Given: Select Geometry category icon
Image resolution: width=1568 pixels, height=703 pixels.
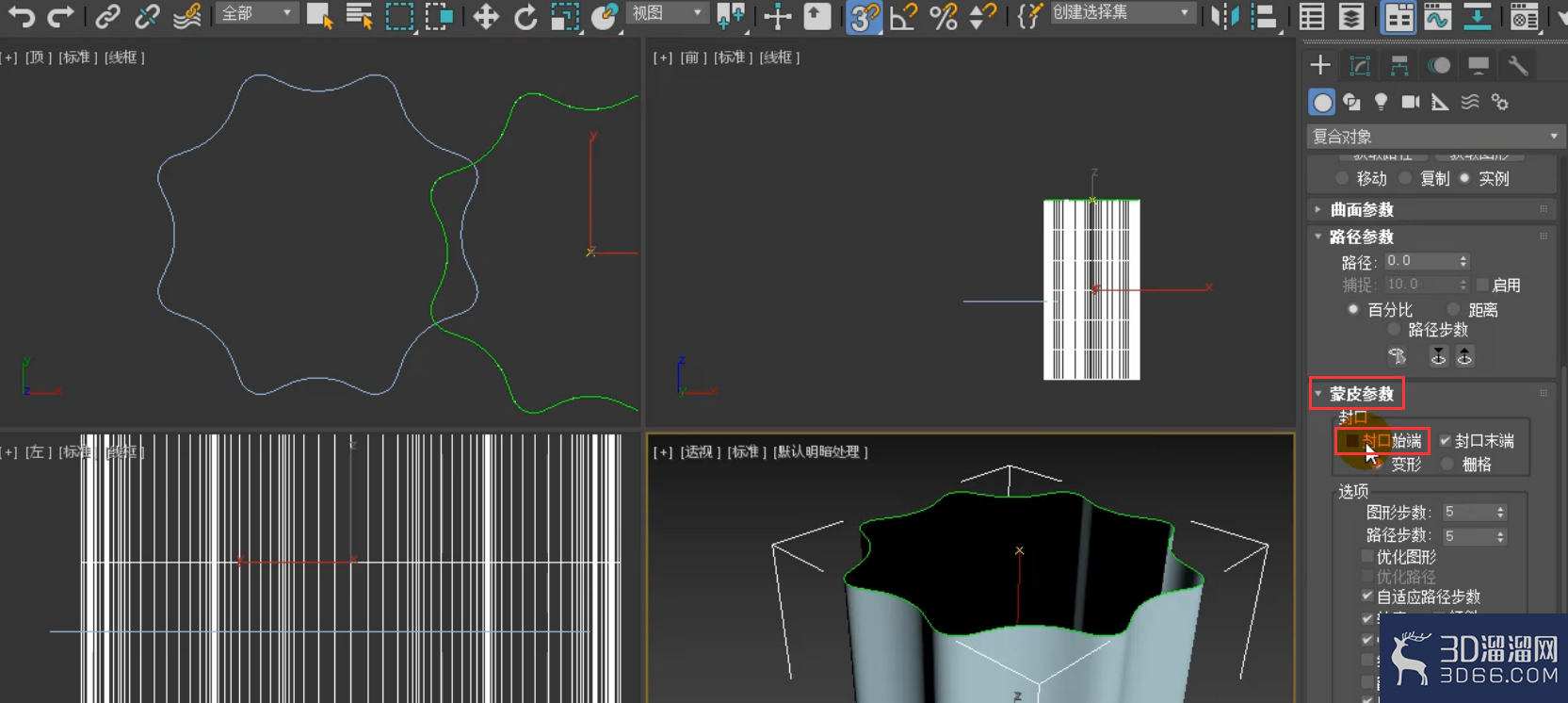Looking at the screenshot, I should coord(1322,102).
